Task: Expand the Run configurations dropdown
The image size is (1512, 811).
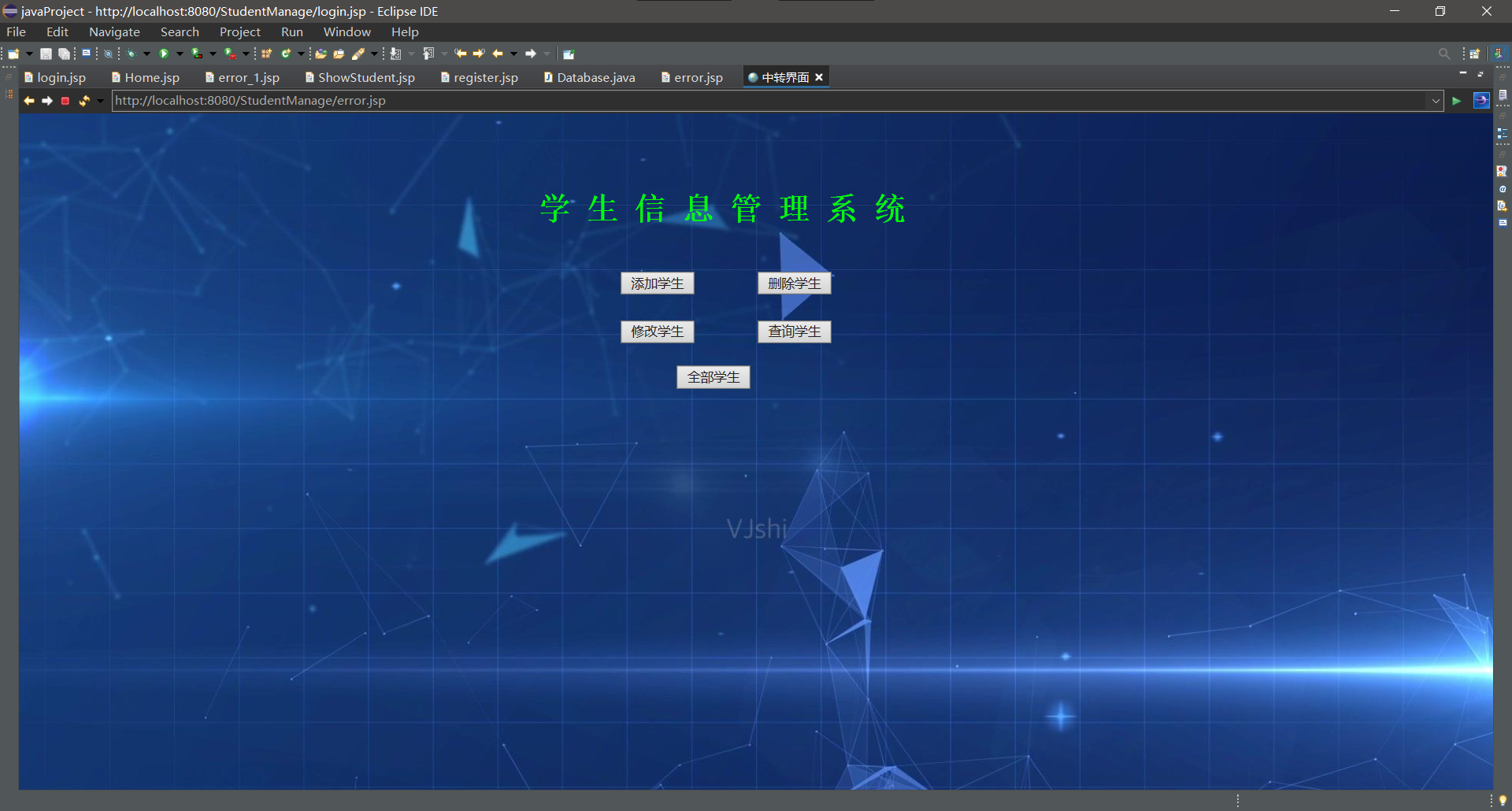Action: (180, 54)
